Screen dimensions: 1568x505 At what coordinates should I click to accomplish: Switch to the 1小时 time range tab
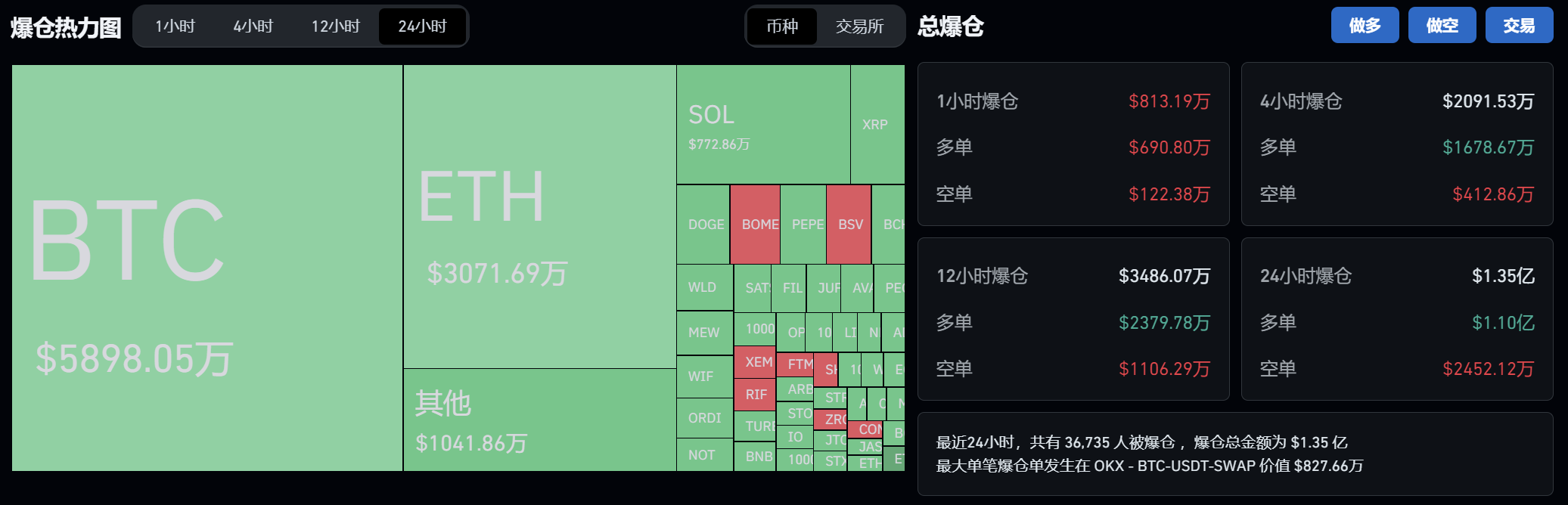pos(175,26)
